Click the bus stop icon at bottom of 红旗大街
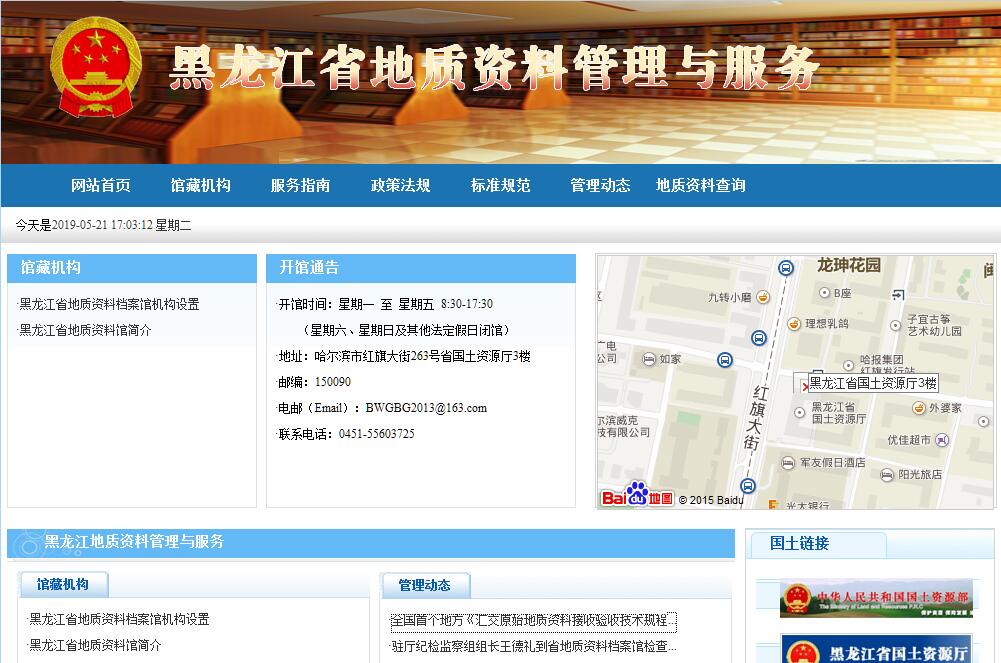 click(x=748, y=486)
